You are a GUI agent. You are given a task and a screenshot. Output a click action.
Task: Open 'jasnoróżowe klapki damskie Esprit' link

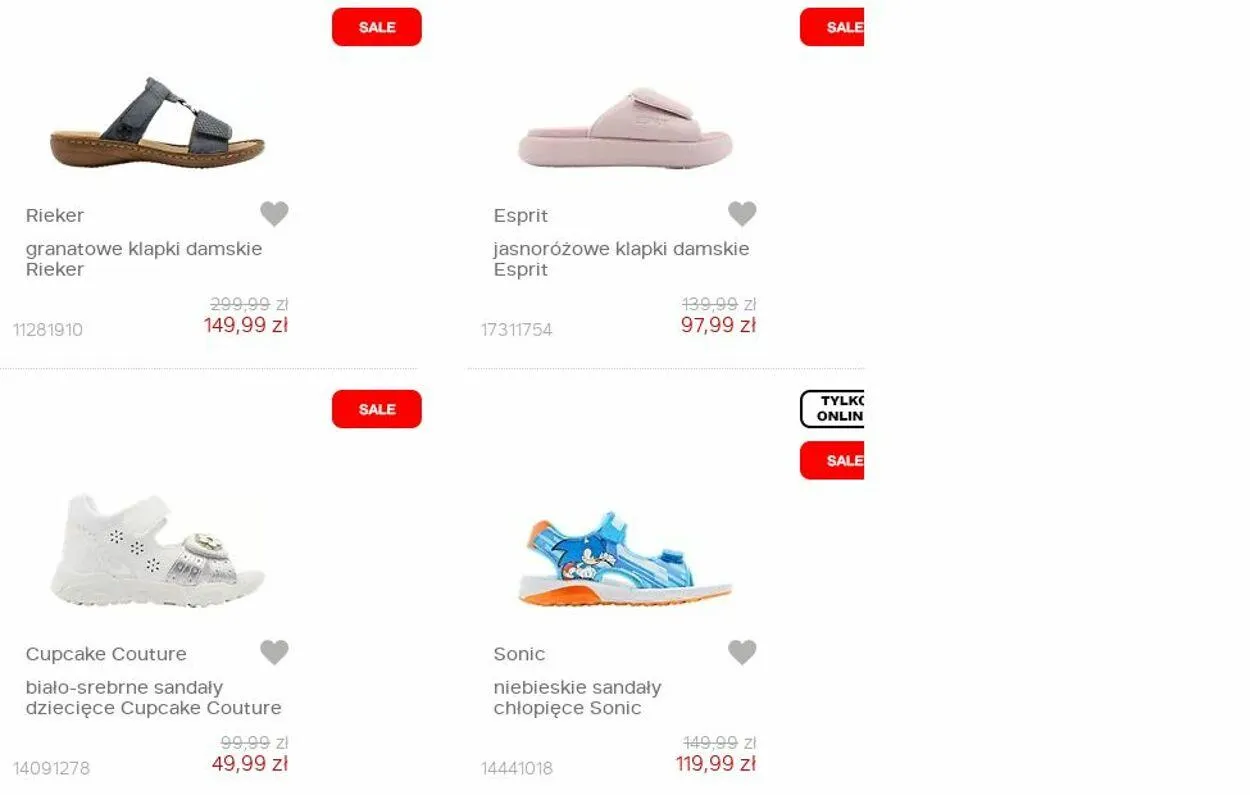click(621, 259)
